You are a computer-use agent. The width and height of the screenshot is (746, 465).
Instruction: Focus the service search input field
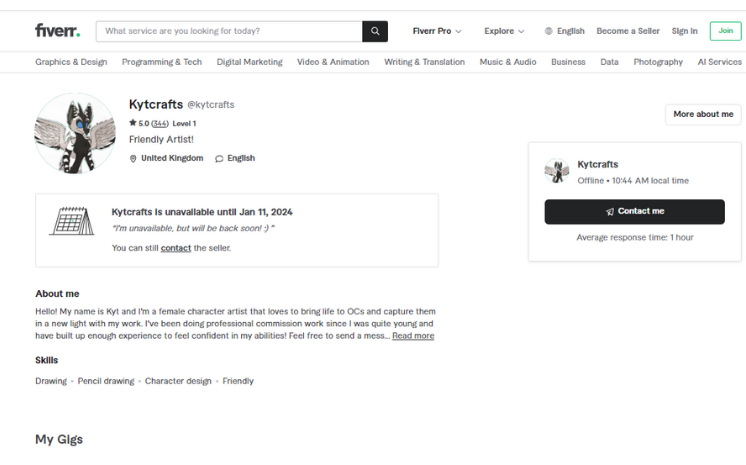click(x=230, y=31)
